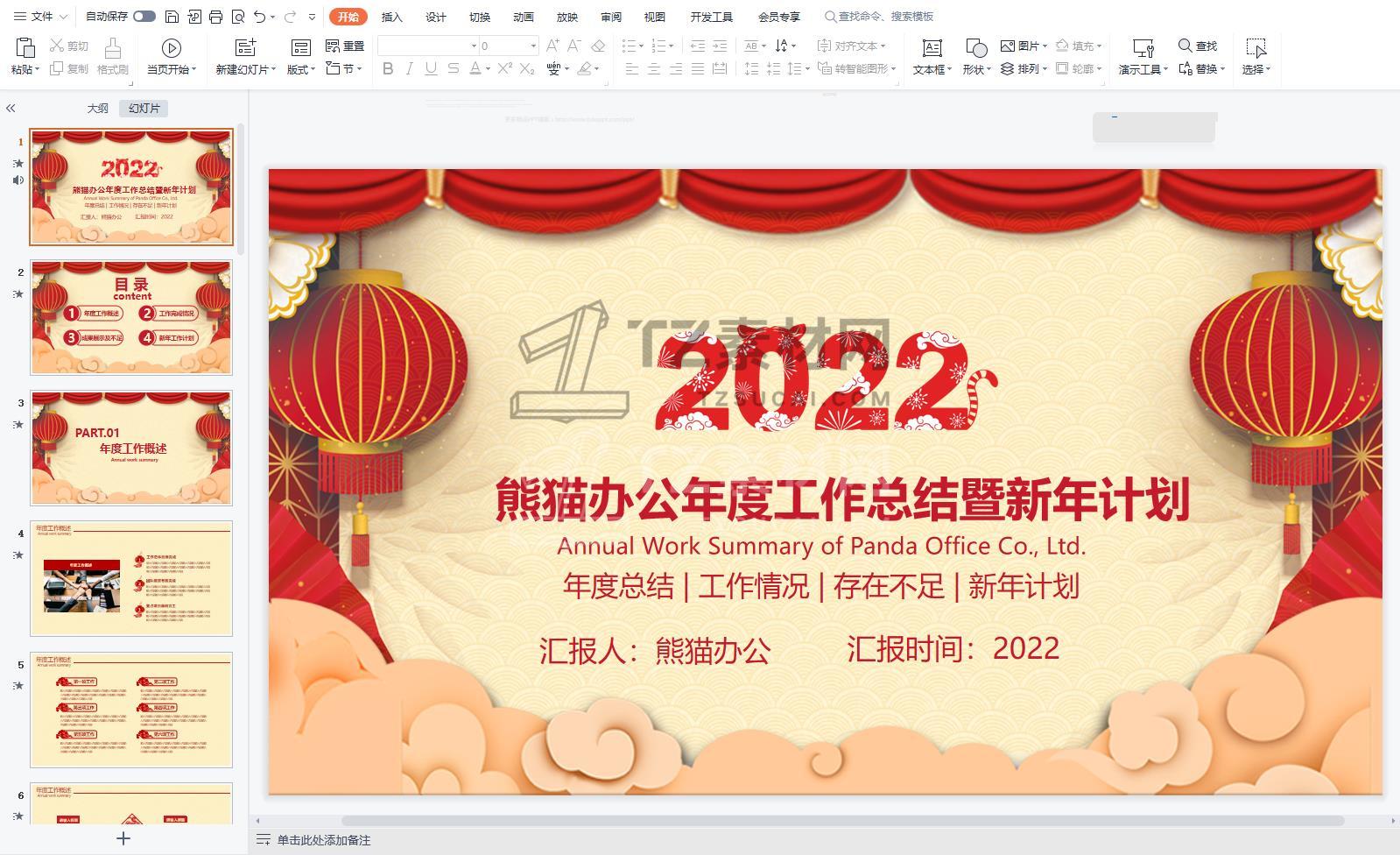Viewport: 1400px width, 855px height.
Task: Expand the 当页开始 dropdown arrow
Action: coord(193,69)
